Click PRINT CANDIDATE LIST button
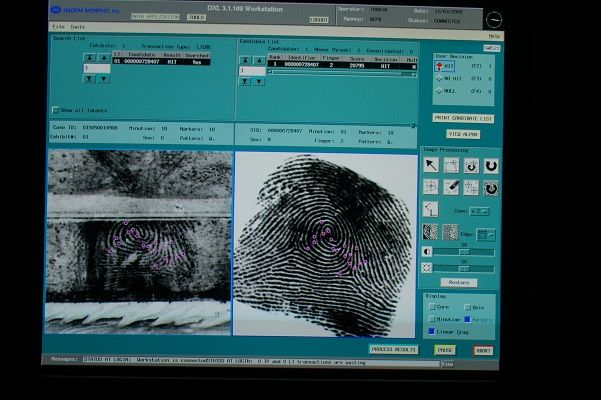 pos(463,118)
